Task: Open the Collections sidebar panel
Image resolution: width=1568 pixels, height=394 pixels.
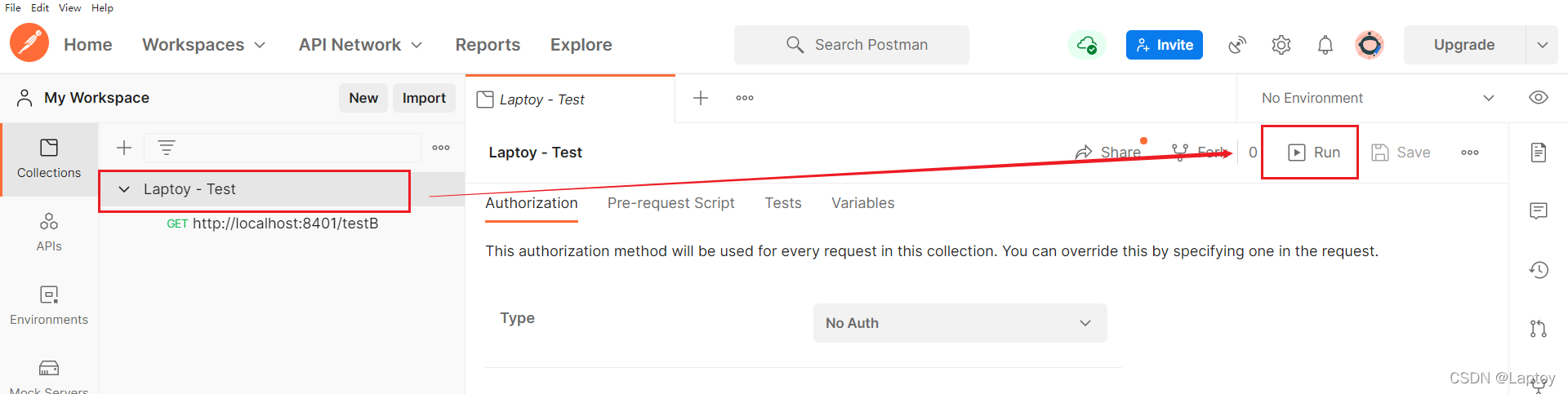Action: click(49, 159)
